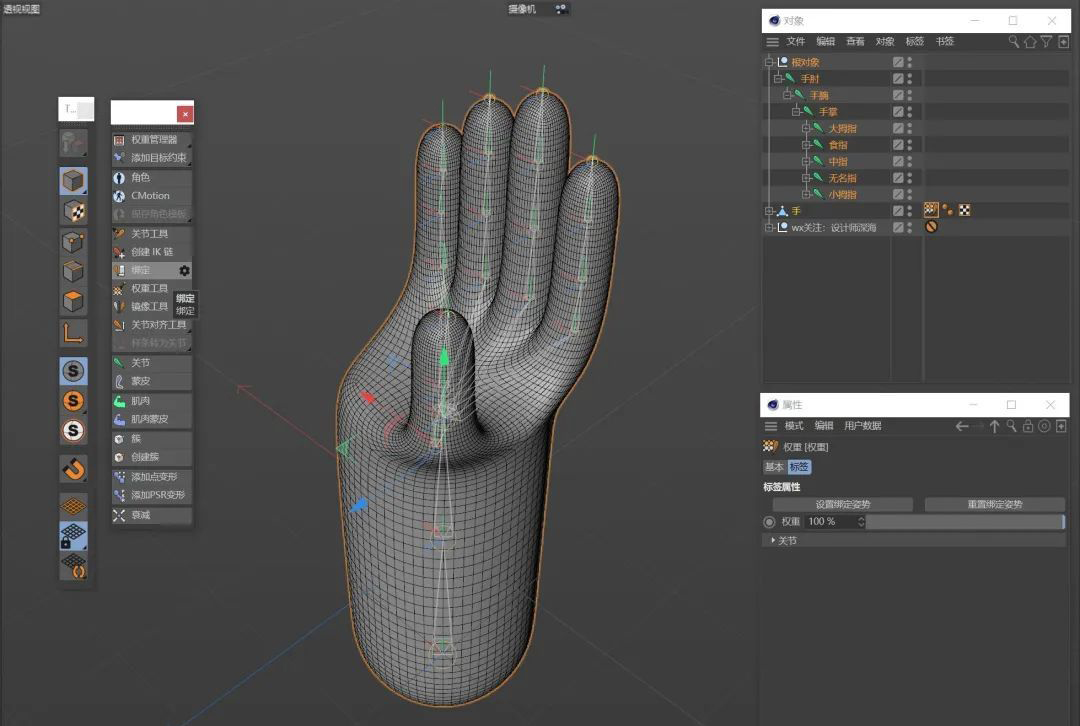Expand the 关节 section in 属性 panel
The height and width of the screenshot is (726, 1080).
coord(773,541)
